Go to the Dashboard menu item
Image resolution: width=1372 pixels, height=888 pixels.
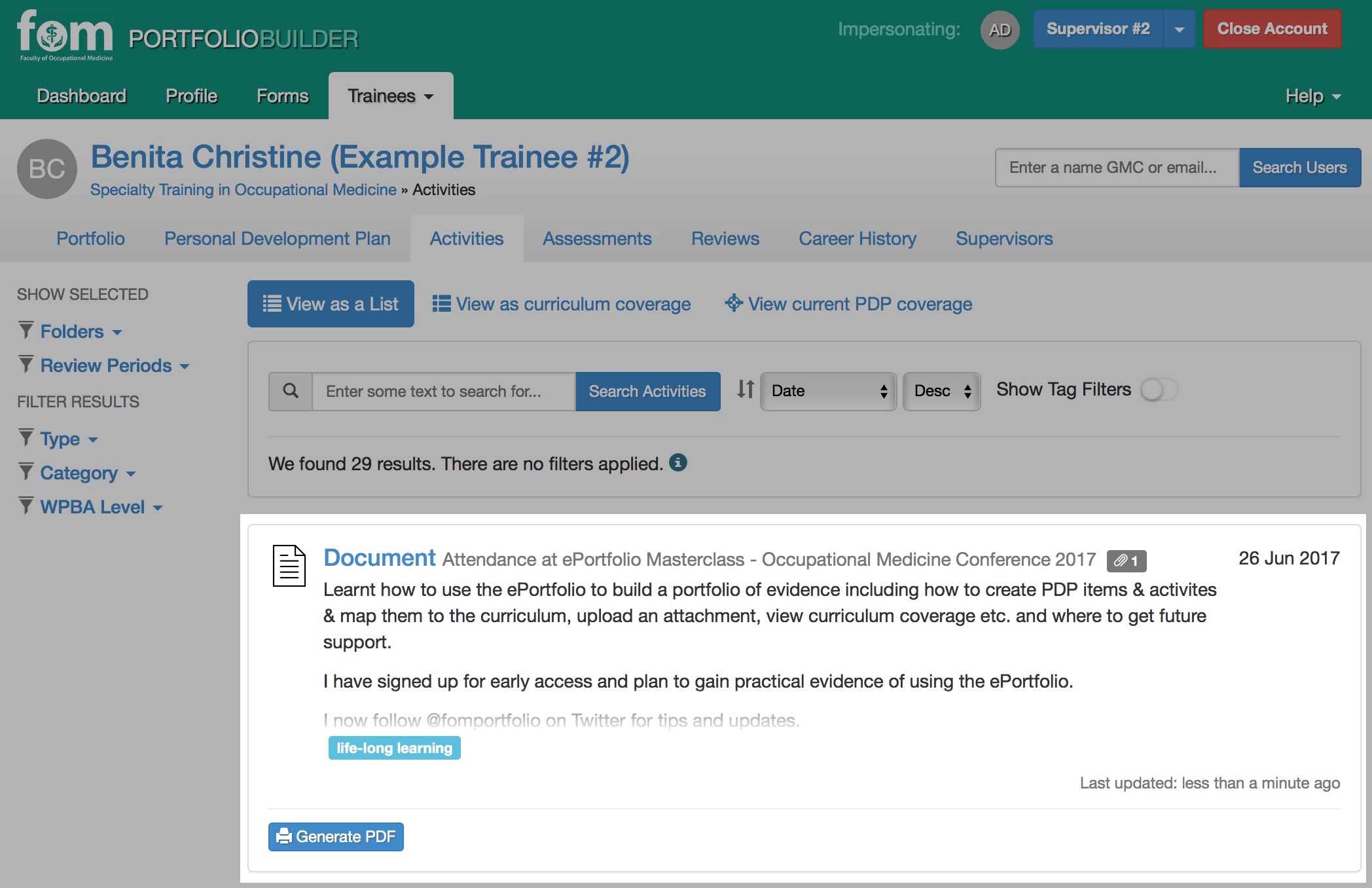pyautogui.click(x=82, y=96)
